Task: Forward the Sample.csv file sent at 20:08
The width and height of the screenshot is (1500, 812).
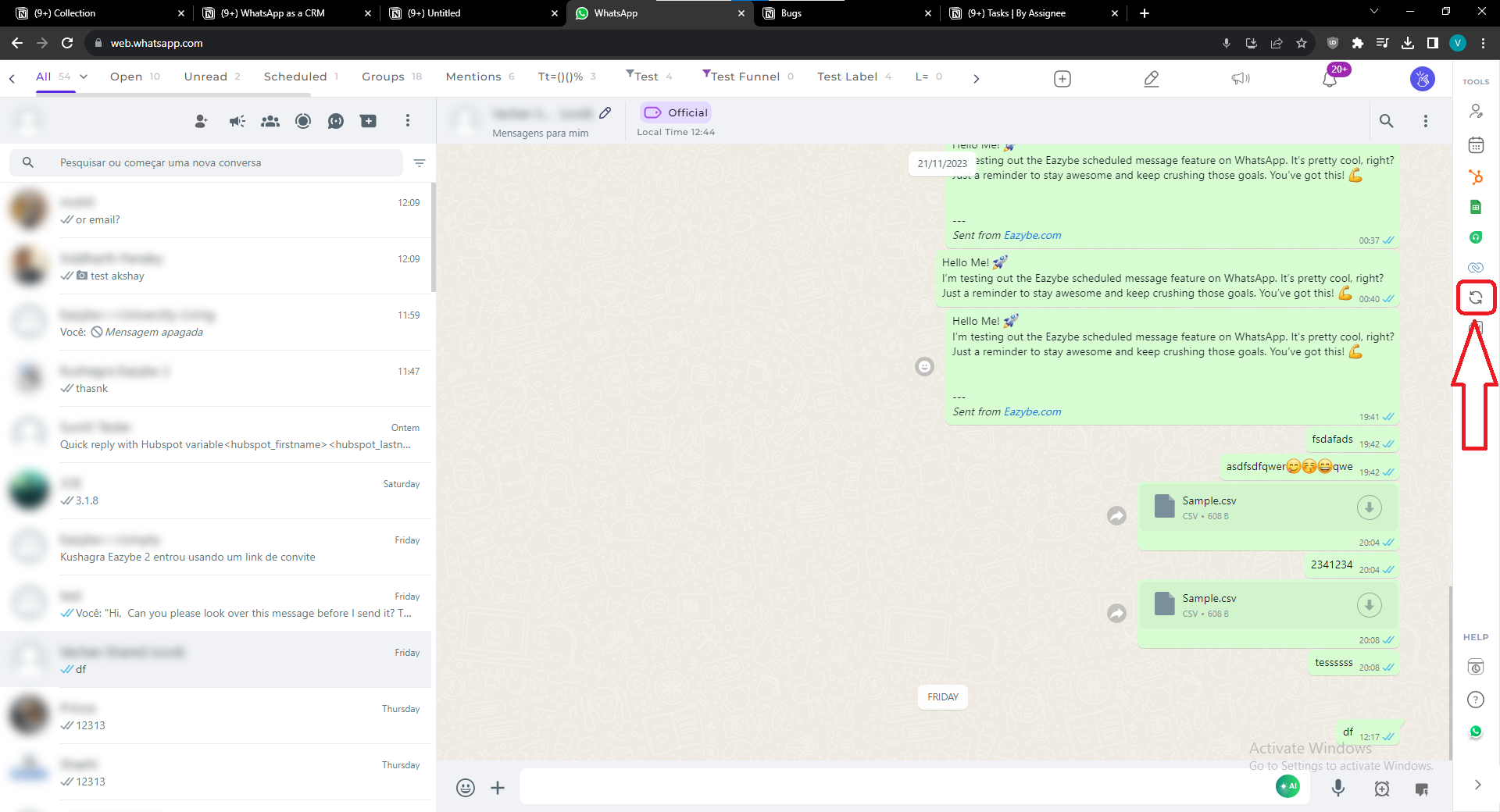Action: point(1116,613)
